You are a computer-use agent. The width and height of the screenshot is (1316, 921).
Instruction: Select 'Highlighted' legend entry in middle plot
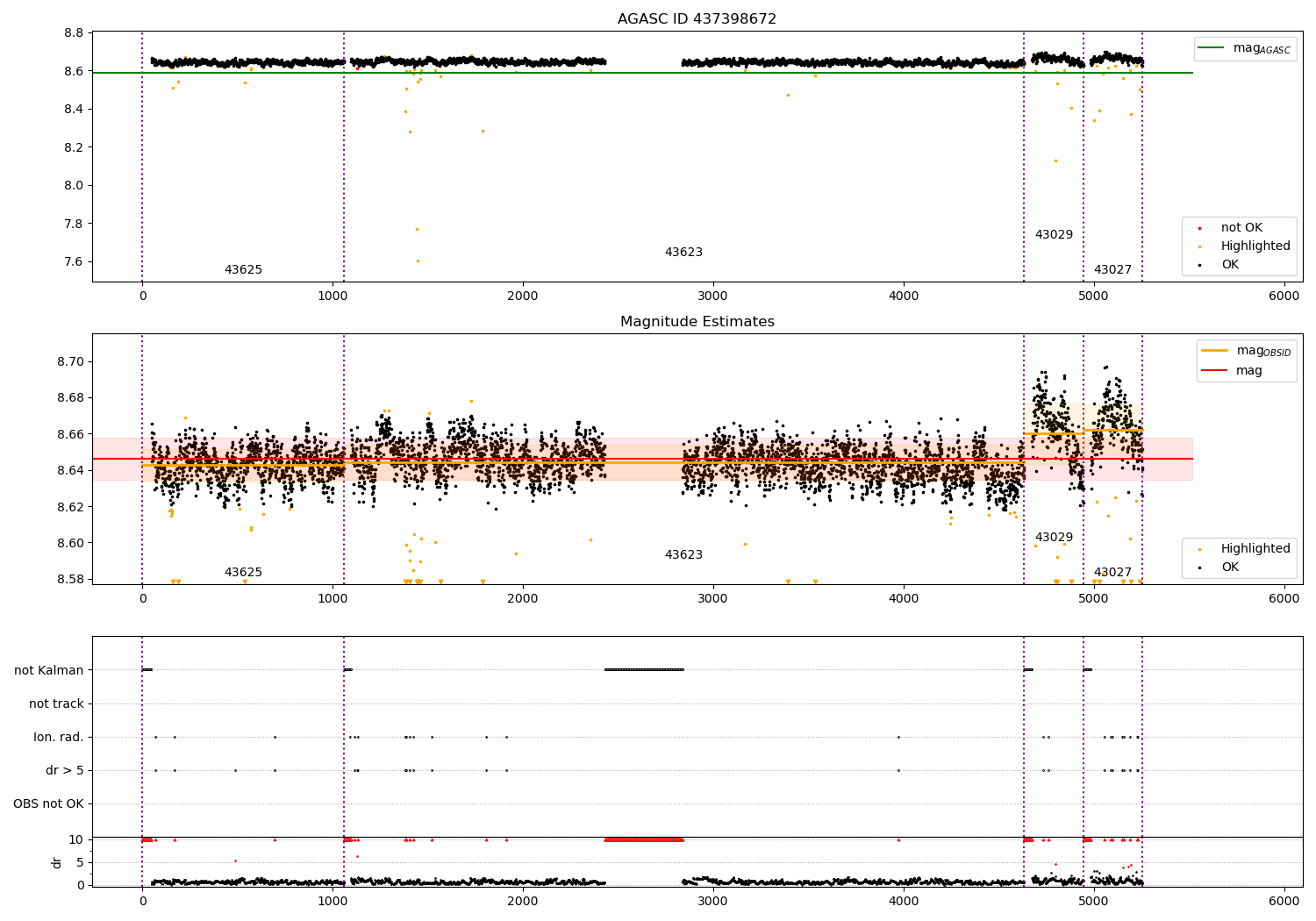[1245, 549]
